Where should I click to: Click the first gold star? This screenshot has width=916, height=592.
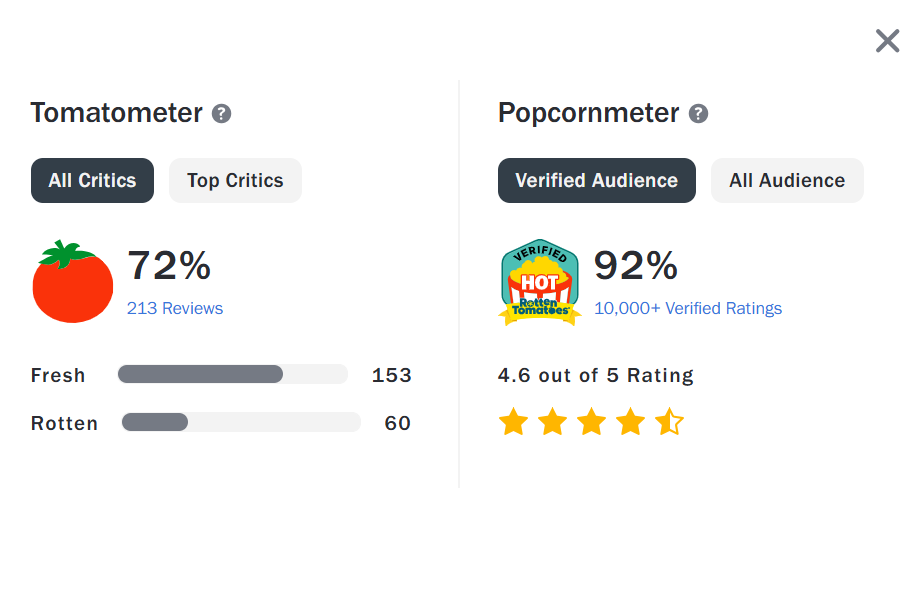(513, 421)
